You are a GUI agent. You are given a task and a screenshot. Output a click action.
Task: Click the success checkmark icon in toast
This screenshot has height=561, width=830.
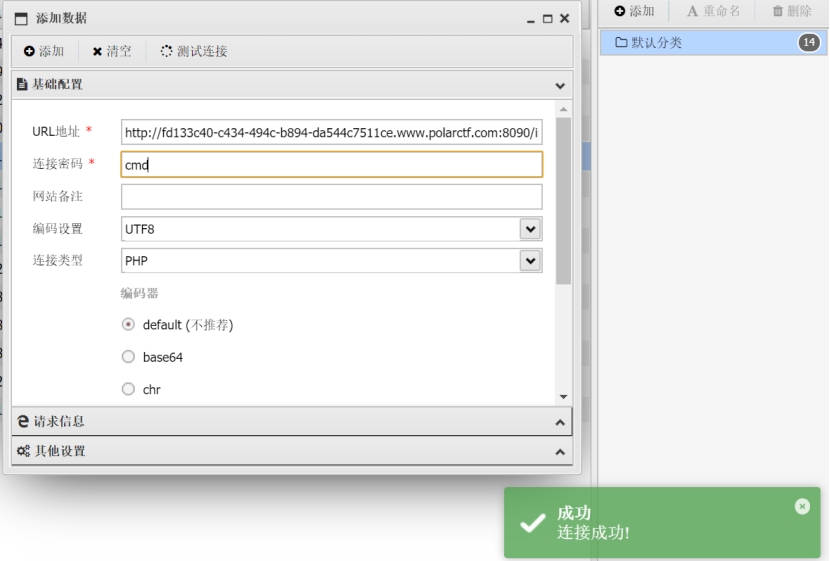533,523
